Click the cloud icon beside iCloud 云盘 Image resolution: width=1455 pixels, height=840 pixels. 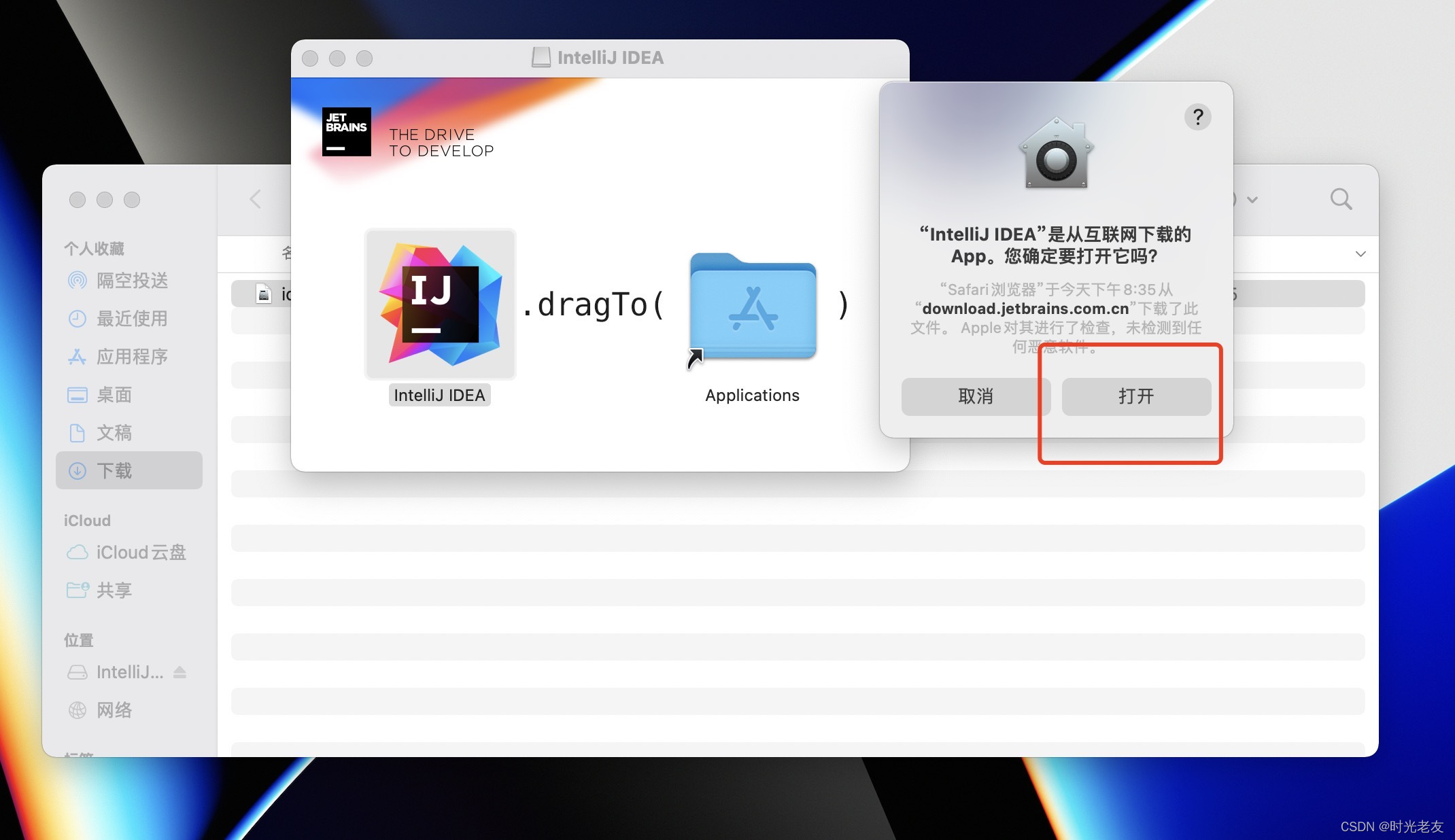tap(78, 553)
